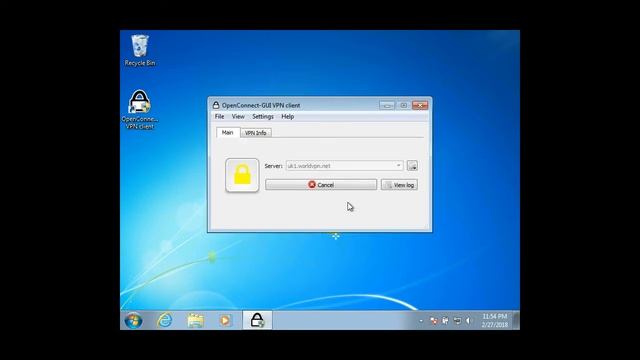This screenshot has height=360, width=640.
Task: Minimize the OpenConnect-GUI window
Action: click(387, 105)
